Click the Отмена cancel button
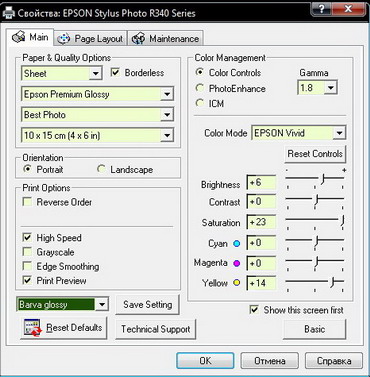Screen dimensions: 370x377 coord(269,361)
